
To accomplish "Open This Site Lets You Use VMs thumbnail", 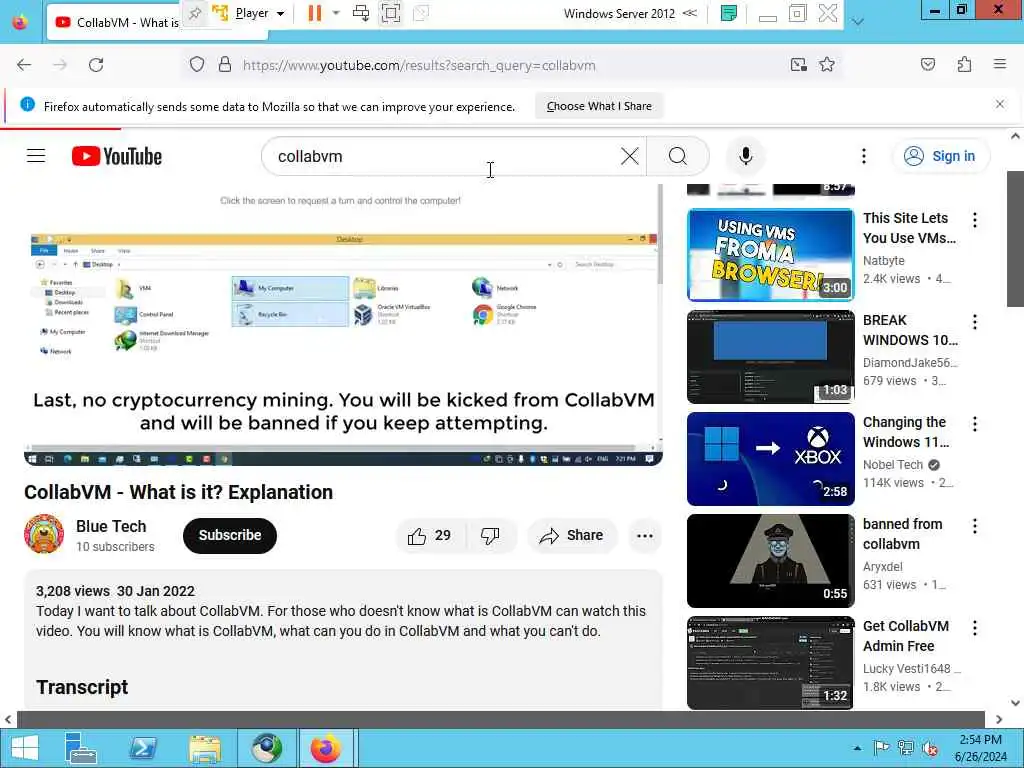I will [x=771, y=255].
